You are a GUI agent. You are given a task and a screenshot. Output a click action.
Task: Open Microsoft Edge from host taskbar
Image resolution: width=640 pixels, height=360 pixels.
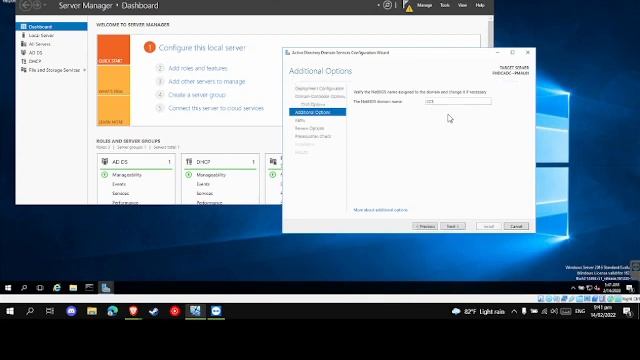(113, 311)
